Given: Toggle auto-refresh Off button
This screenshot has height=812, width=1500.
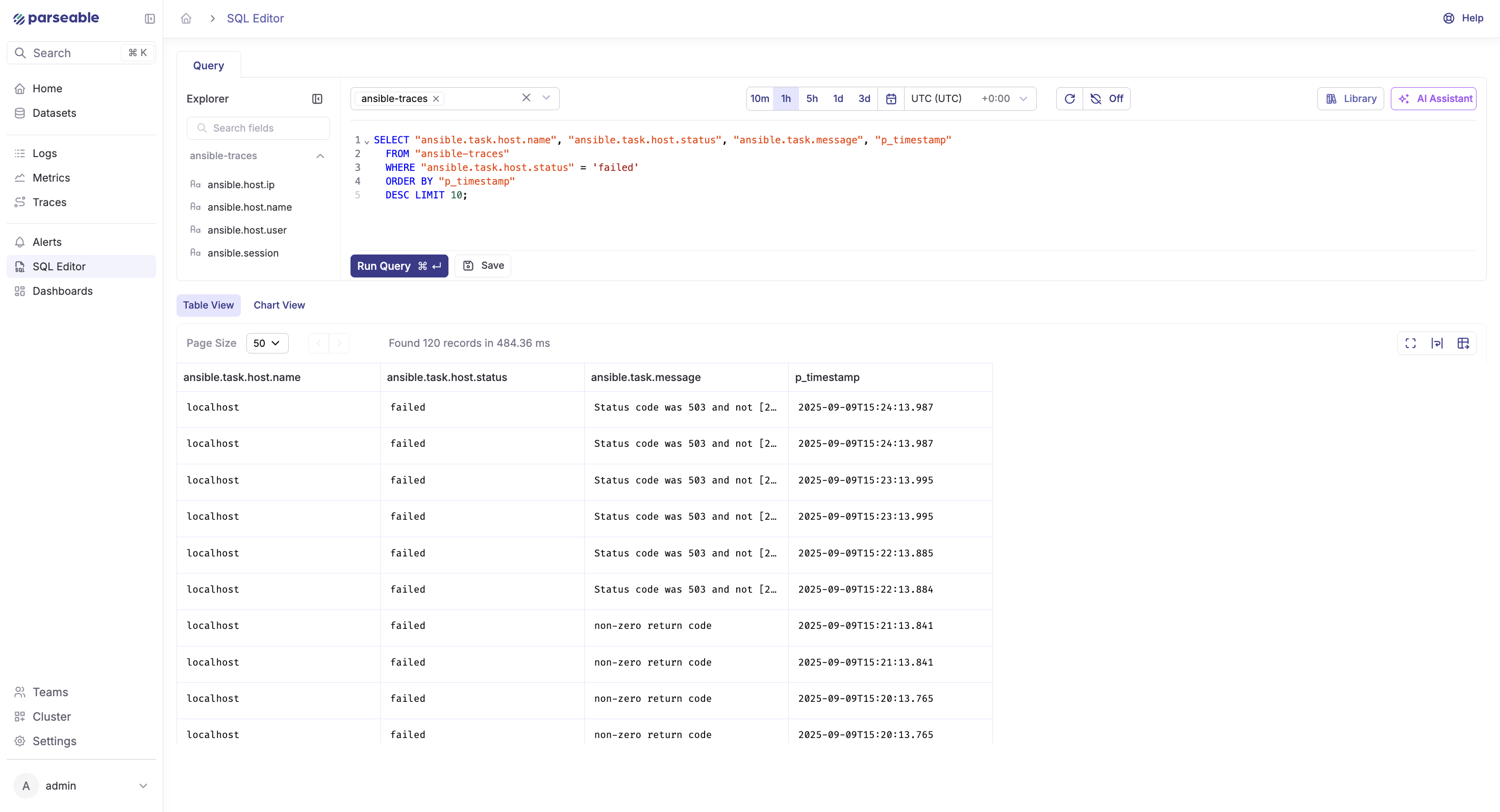Looking at the screenshot, I should coord(1106,99).
